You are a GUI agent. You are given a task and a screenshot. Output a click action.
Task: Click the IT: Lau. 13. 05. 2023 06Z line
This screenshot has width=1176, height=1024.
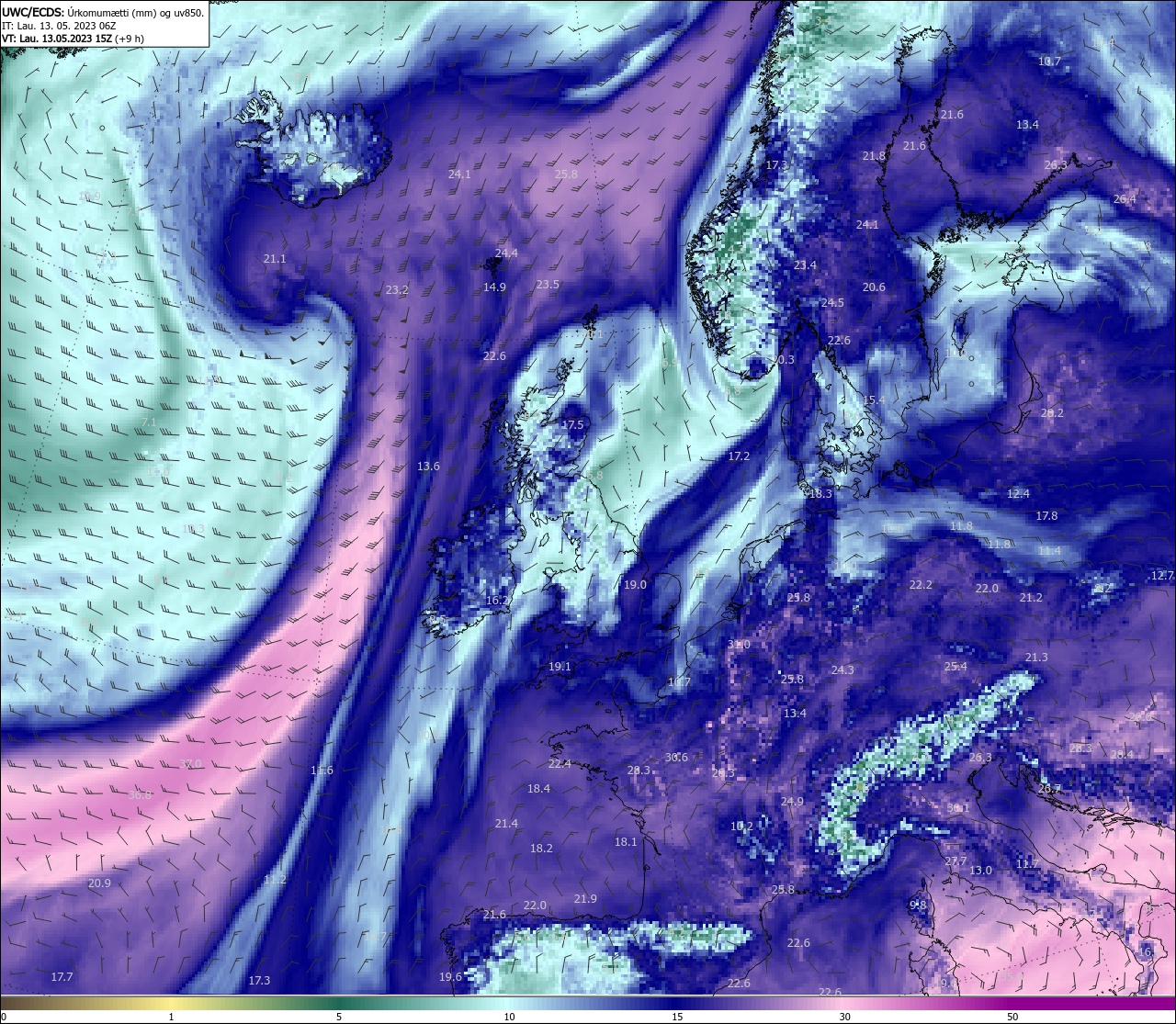coord(59,26)
